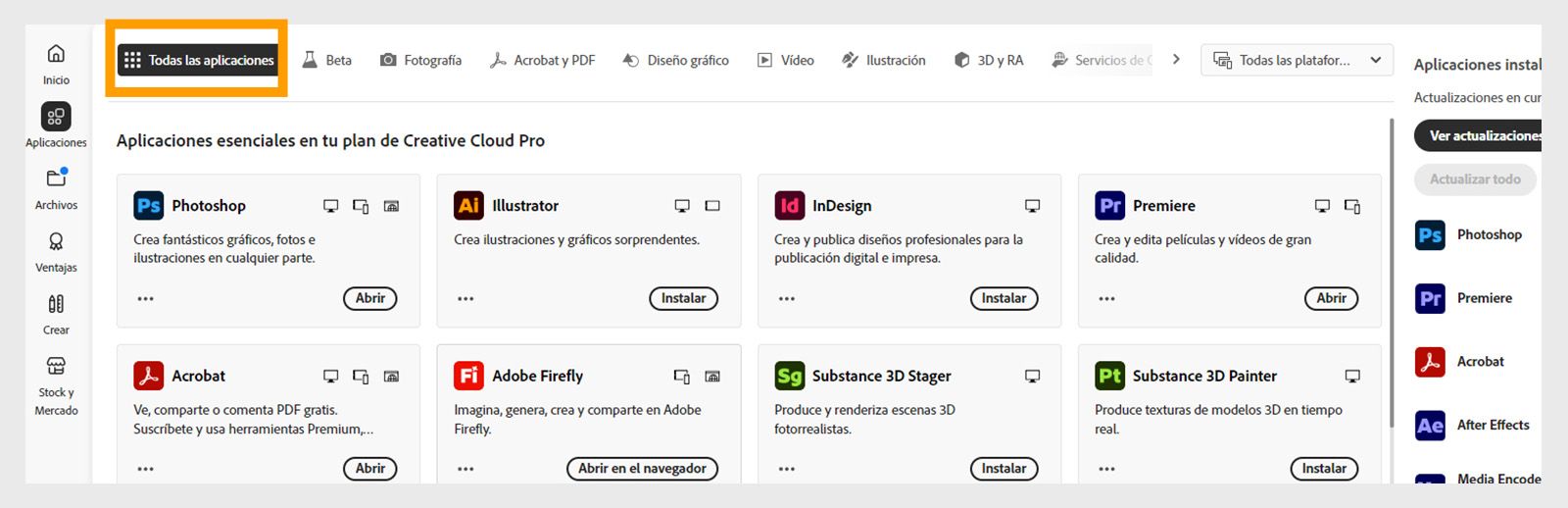The height and width of the screenshot is (508, 1568).
Task: Click Instalar on the InDesign card
Action: coord(1004,298)
